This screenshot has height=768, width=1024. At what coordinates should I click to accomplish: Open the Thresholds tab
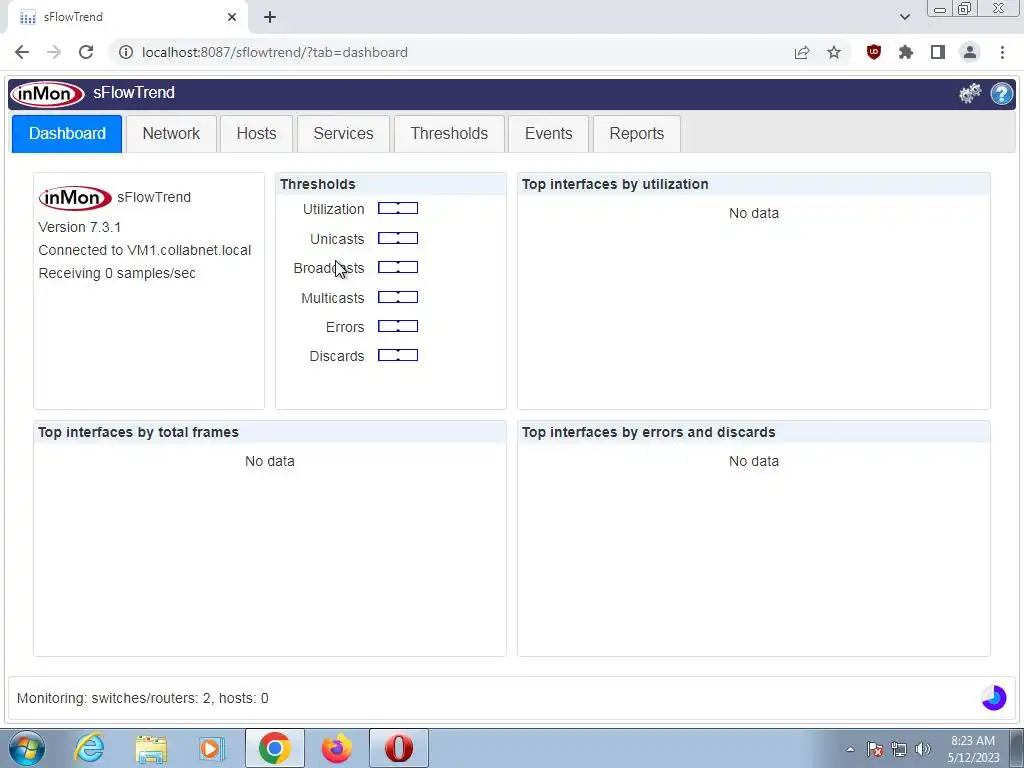[x=449, y=134]
